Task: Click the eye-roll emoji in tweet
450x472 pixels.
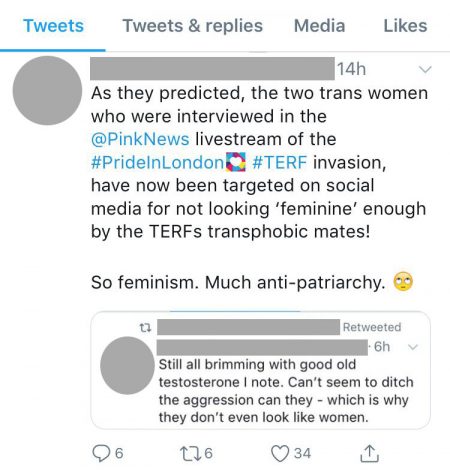Action: [403, 282]
